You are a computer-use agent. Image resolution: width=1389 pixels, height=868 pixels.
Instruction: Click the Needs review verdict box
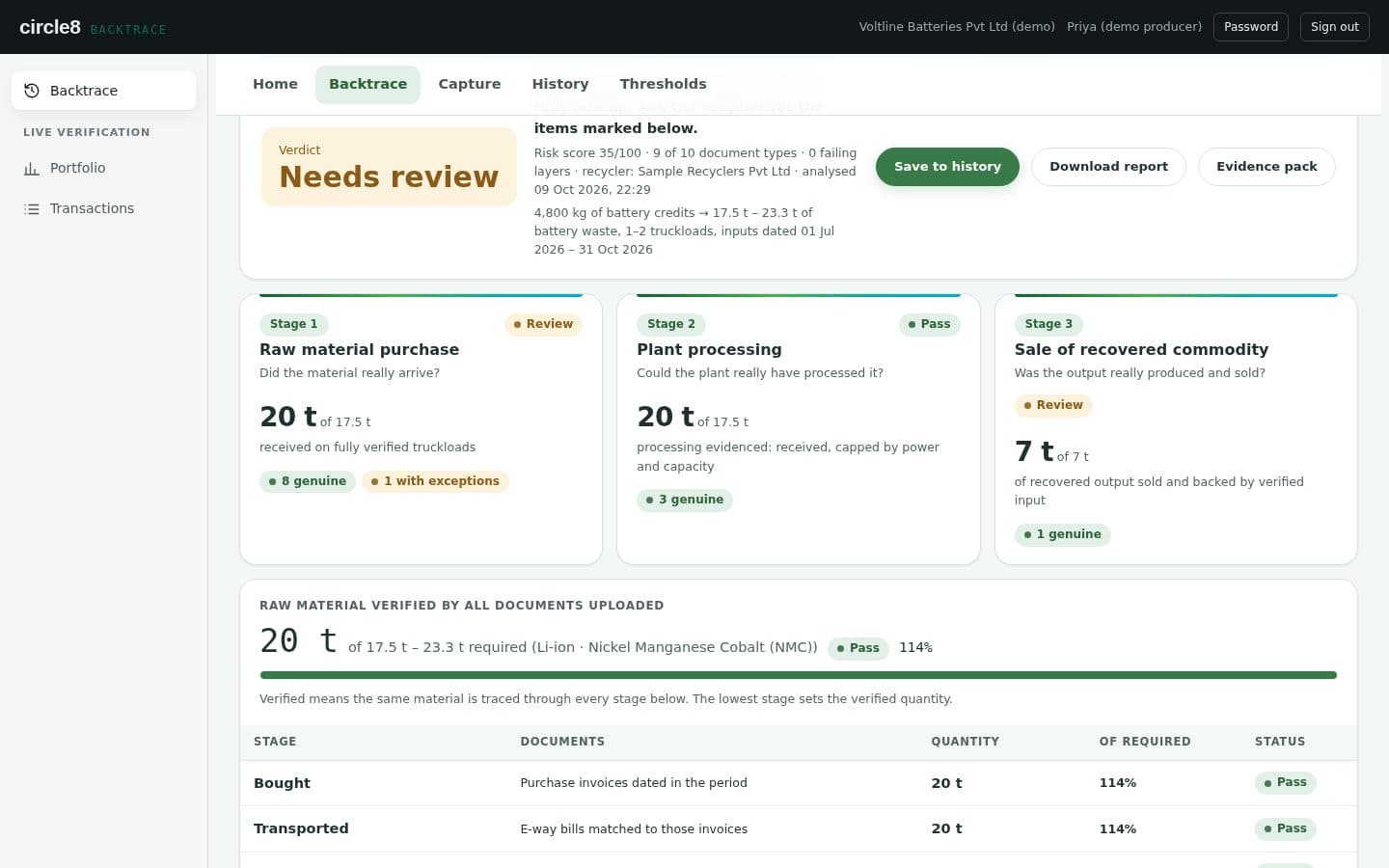point(389,167)
